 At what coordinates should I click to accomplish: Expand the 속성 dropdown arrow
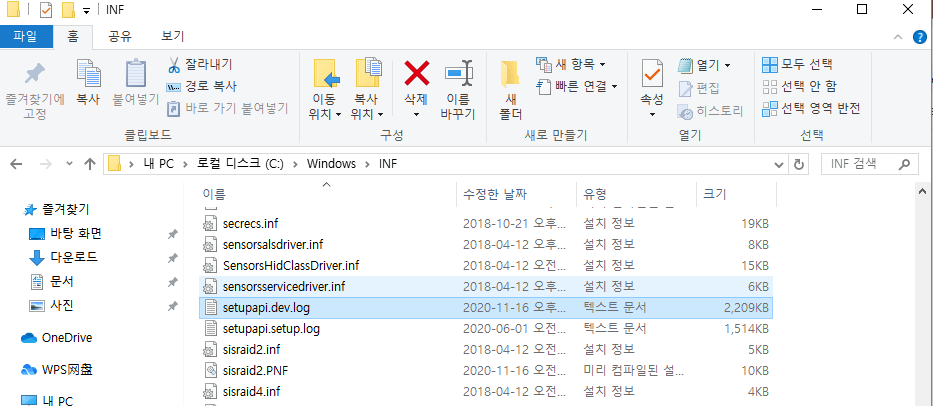coord(652,114)
